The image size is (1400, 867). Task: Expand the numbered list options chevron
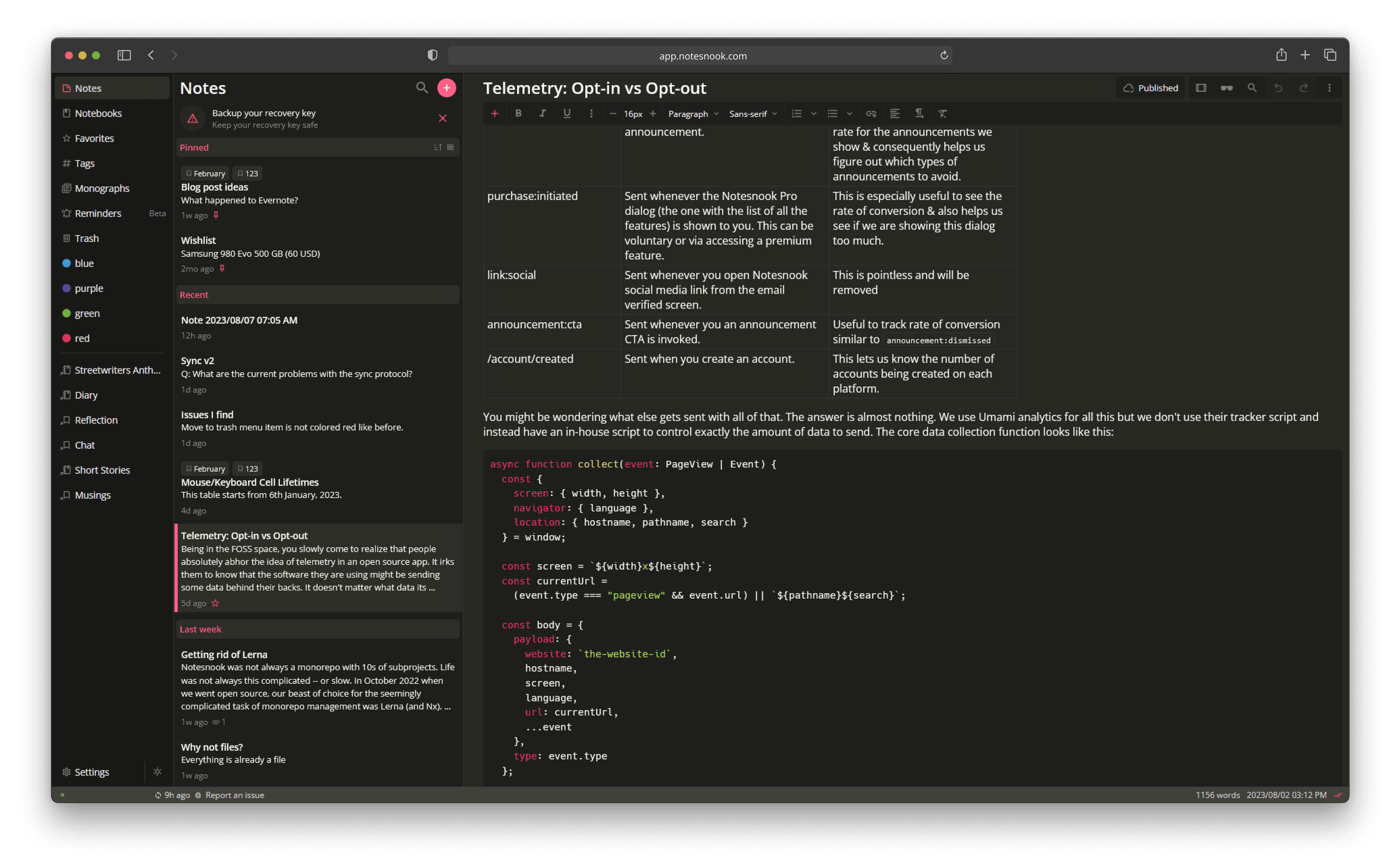pos(814,114)
